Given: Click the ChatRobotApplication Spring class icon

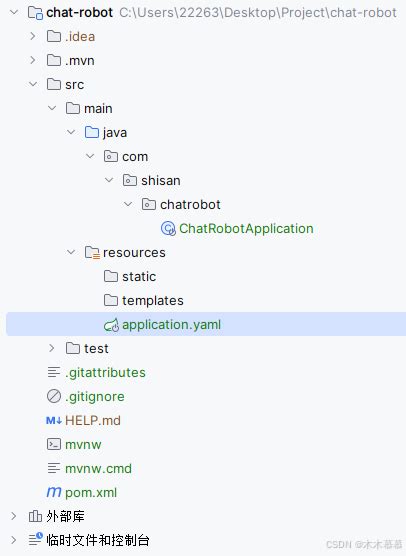Looking at the screenshot, I should pos(168,229).
